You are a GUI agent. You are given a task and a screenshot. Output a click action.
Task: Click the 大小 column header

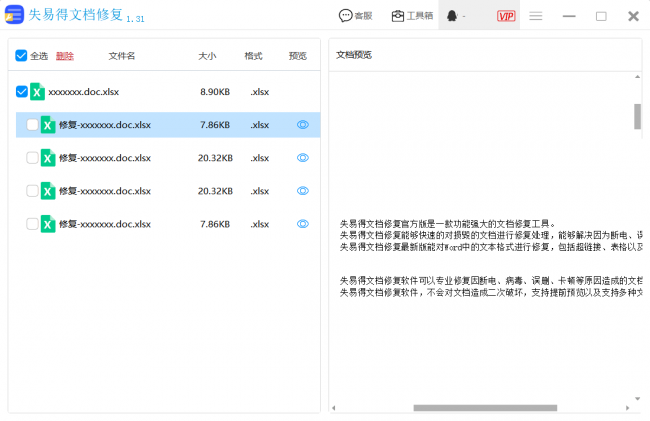[207, 56]
